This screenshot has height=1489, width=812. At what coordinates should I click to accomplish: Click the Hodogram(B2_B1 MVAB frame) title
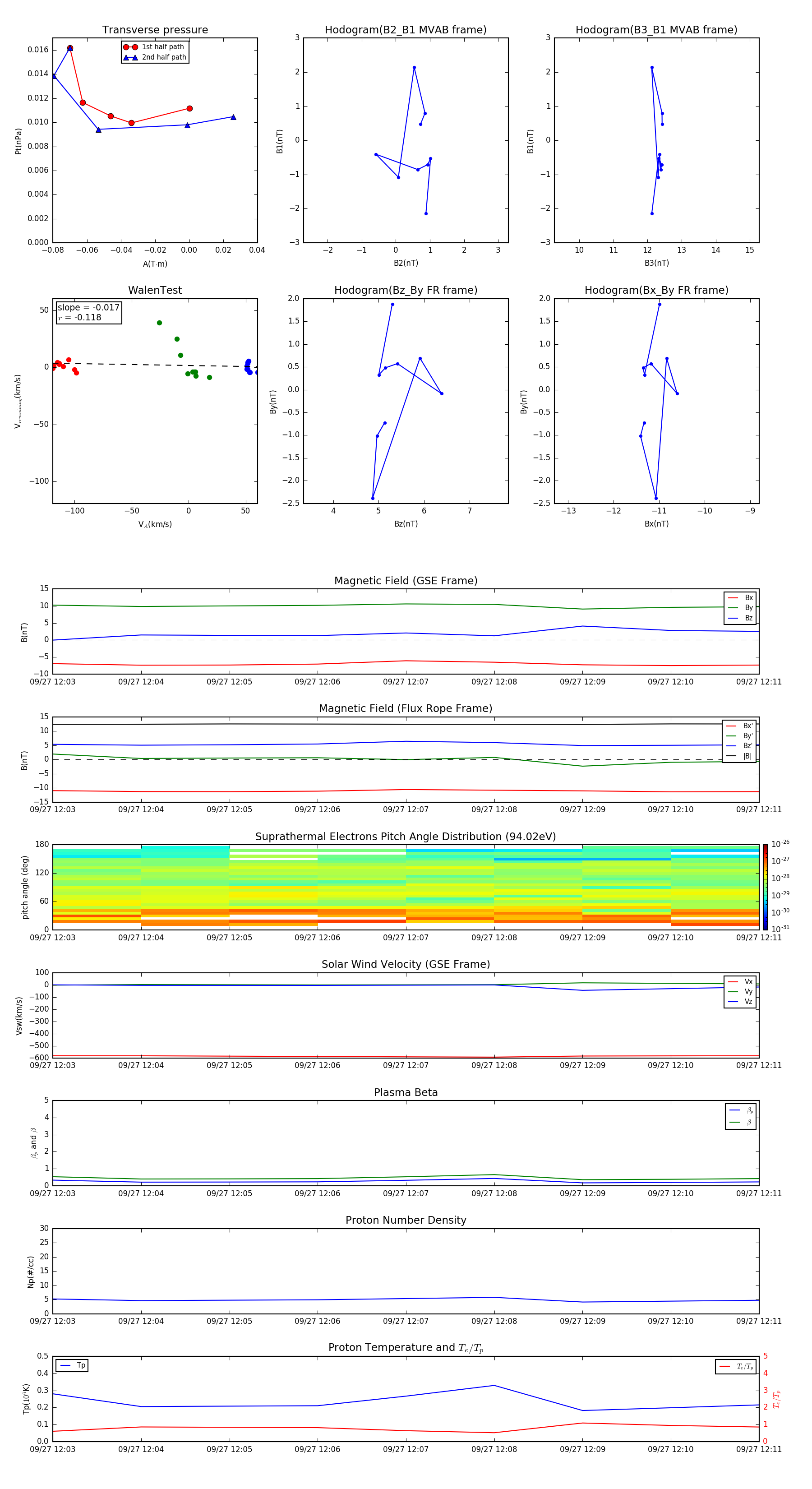(x=406, y=29)
